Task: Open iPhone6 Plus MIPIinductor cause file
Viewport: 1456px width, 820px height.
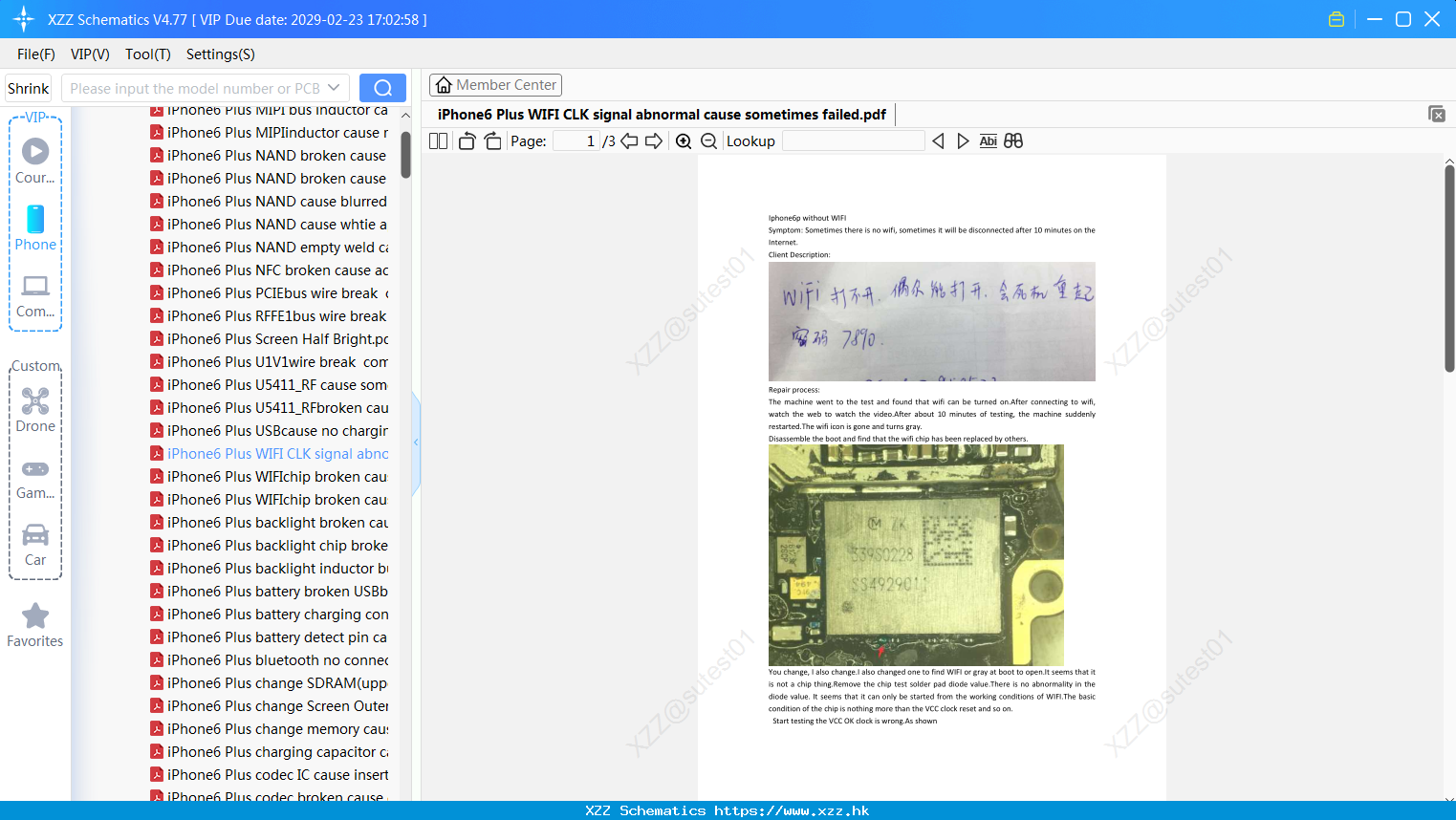Action: [270, 133]
